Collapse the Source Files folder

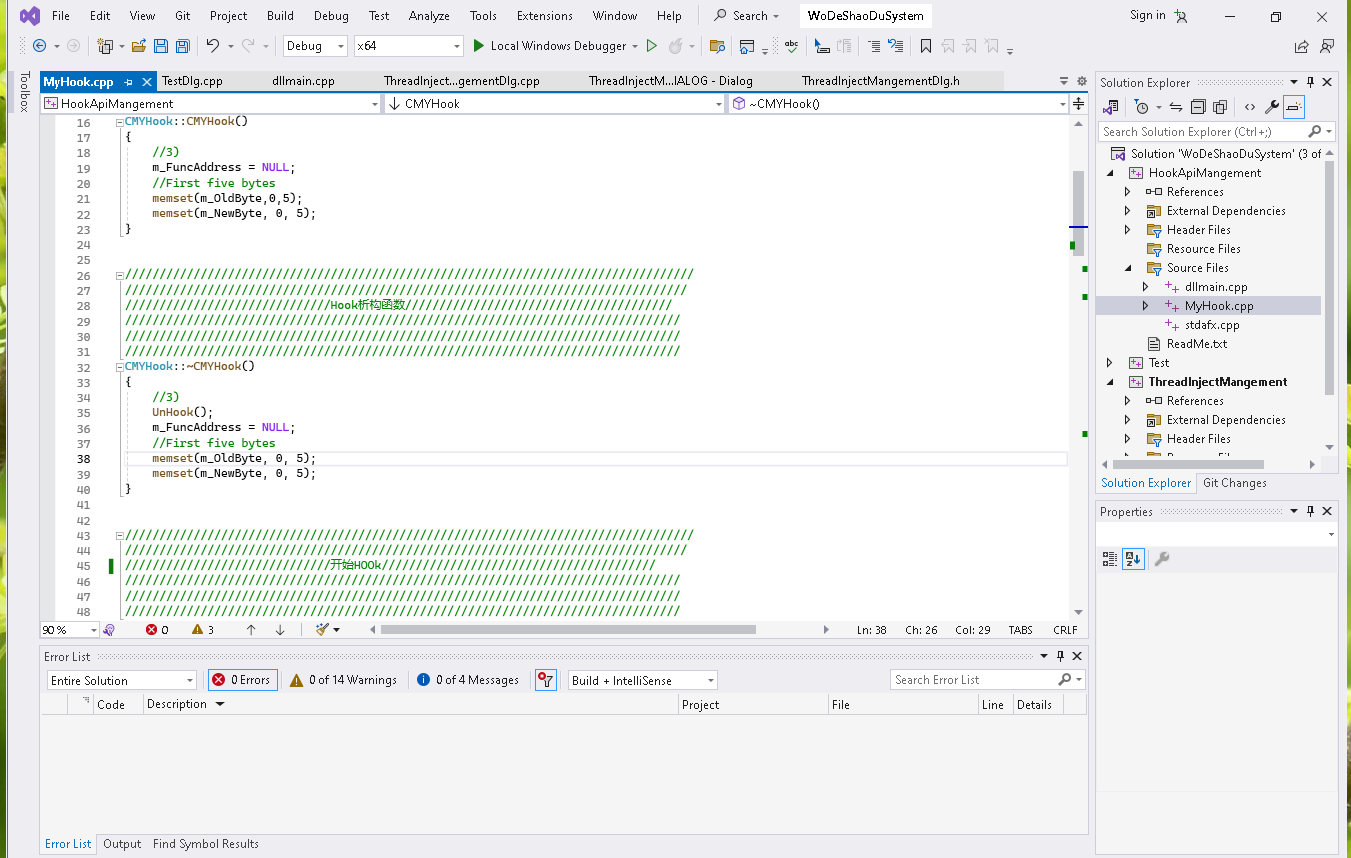pyautogui.click(x=1127, y=268)
